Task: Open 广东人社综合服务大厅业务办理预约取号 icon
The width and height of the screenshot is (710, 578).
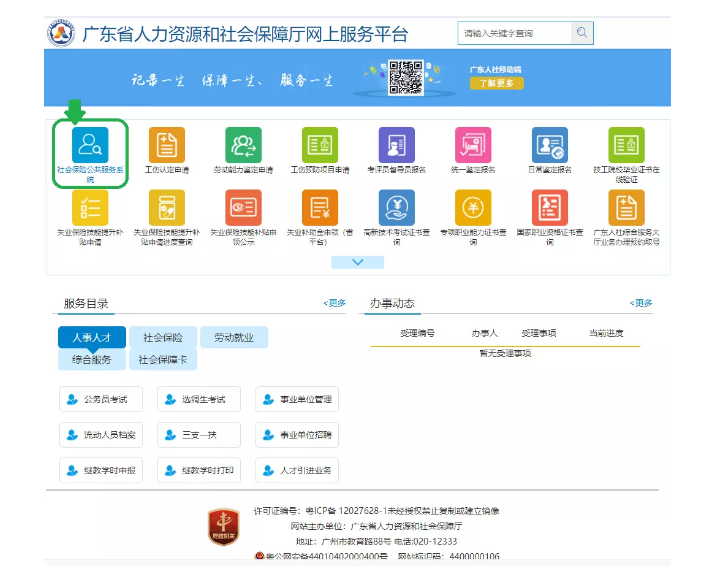Action: coord(626,207)
